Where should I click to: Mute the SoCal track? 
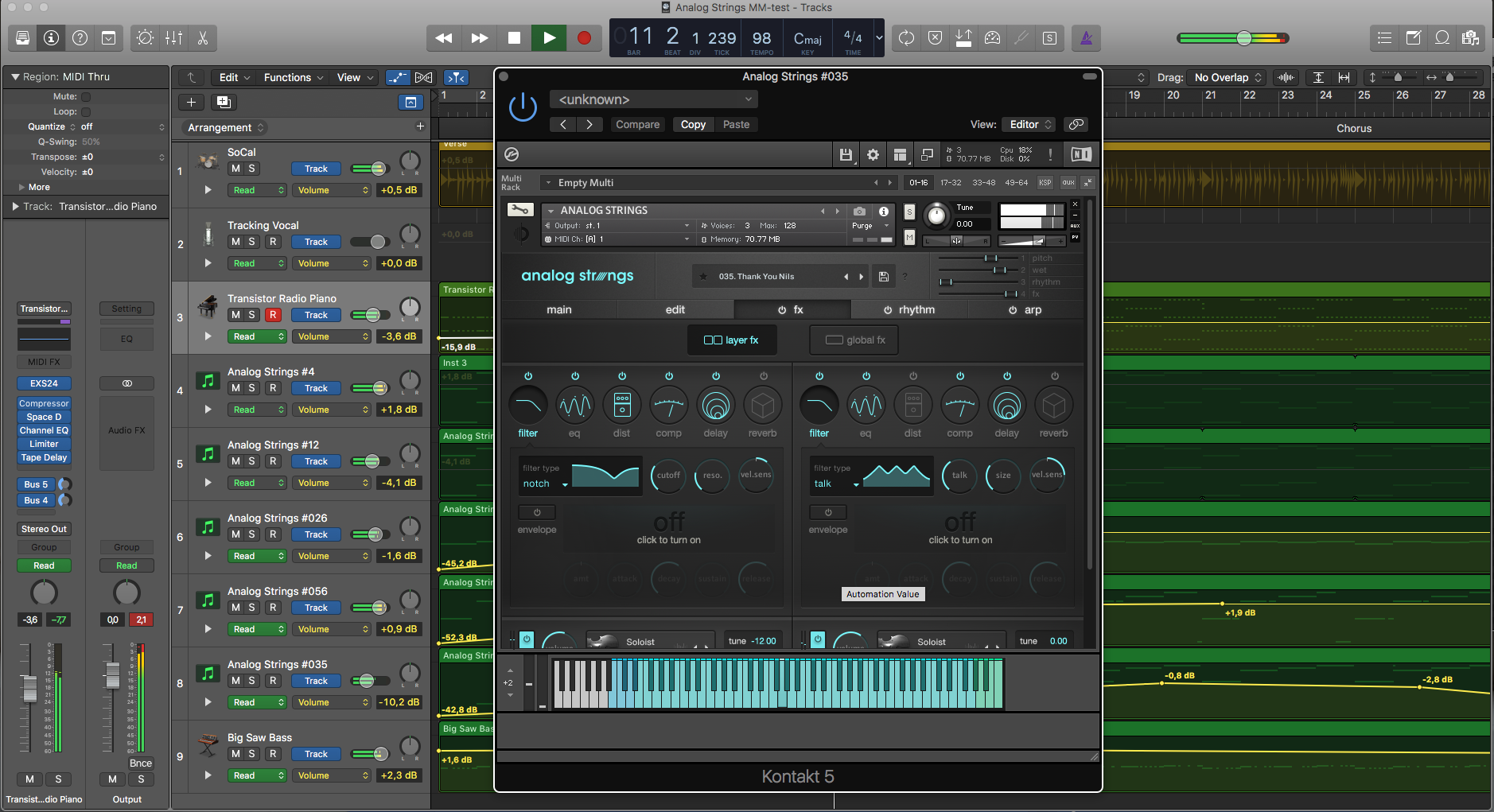[235, 169]
